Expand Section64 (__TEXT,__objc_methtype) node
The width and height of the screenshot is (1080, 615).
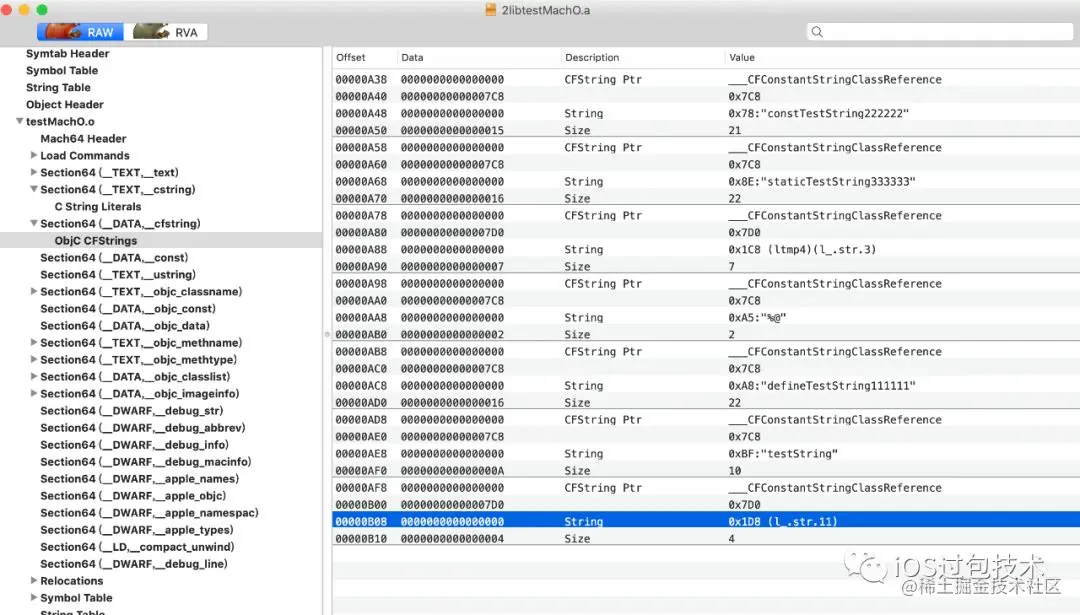33,359
